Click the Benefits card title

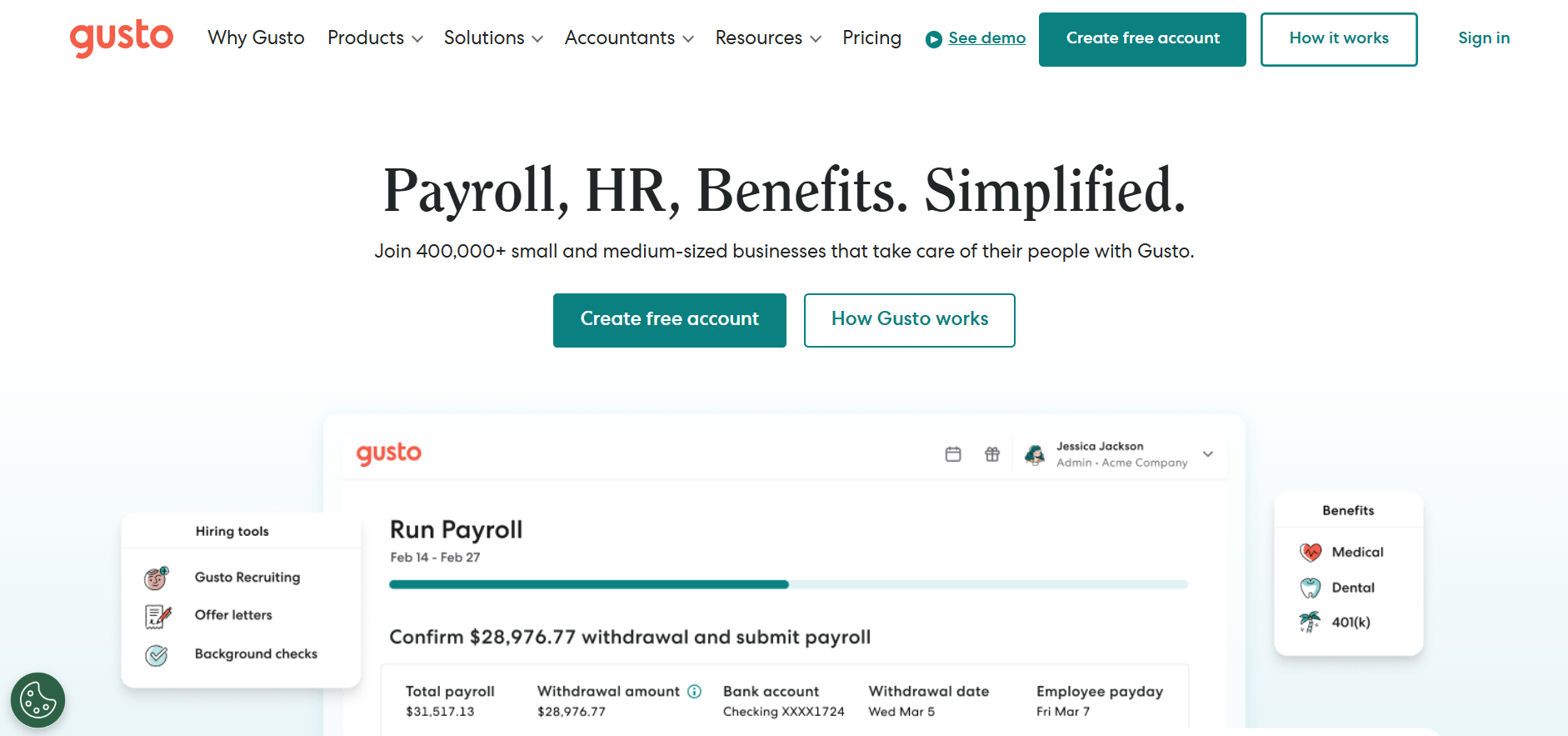click(x=1348, y=510)
